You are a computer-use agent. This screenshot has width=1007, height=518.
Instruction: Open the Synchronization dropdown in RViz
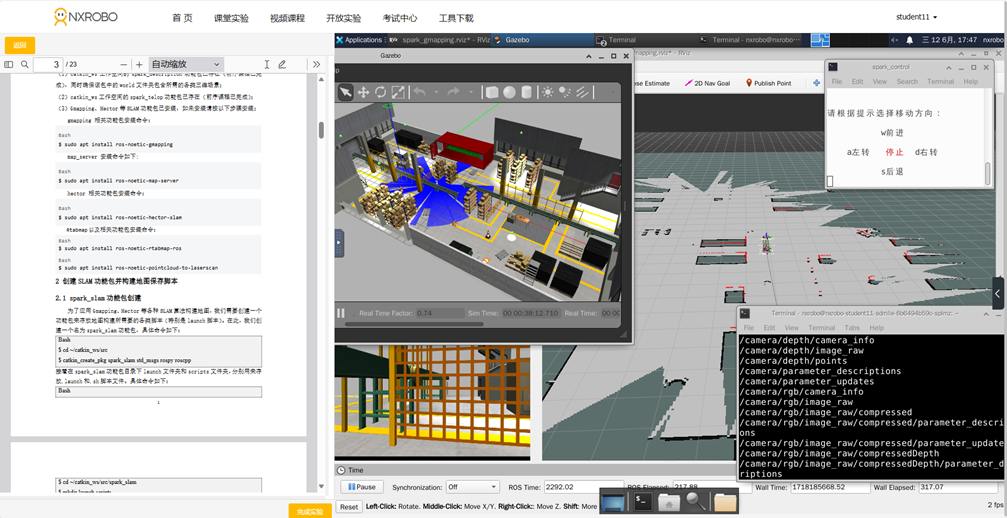point(472,487)
